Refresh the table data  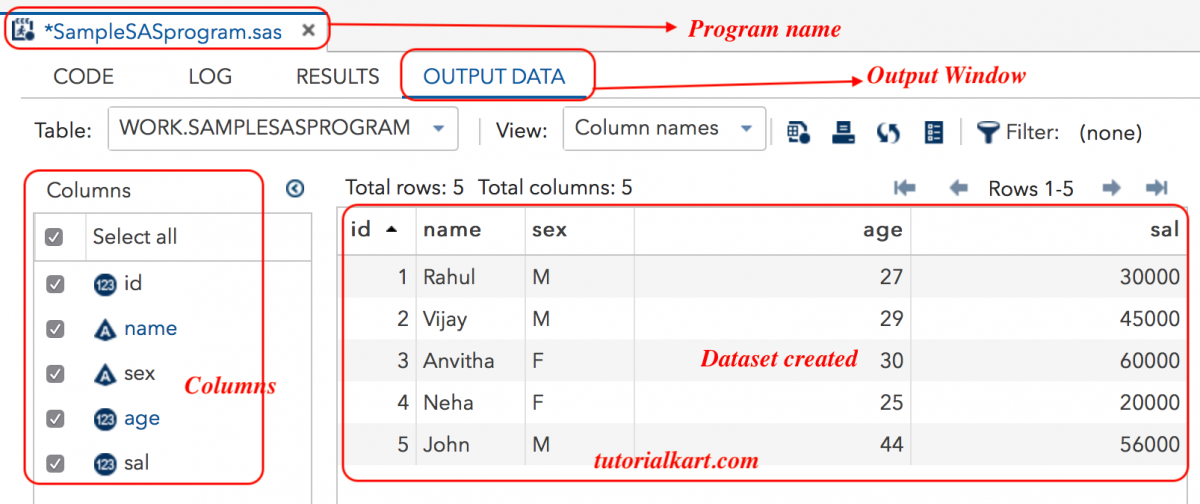coord(888,132)
